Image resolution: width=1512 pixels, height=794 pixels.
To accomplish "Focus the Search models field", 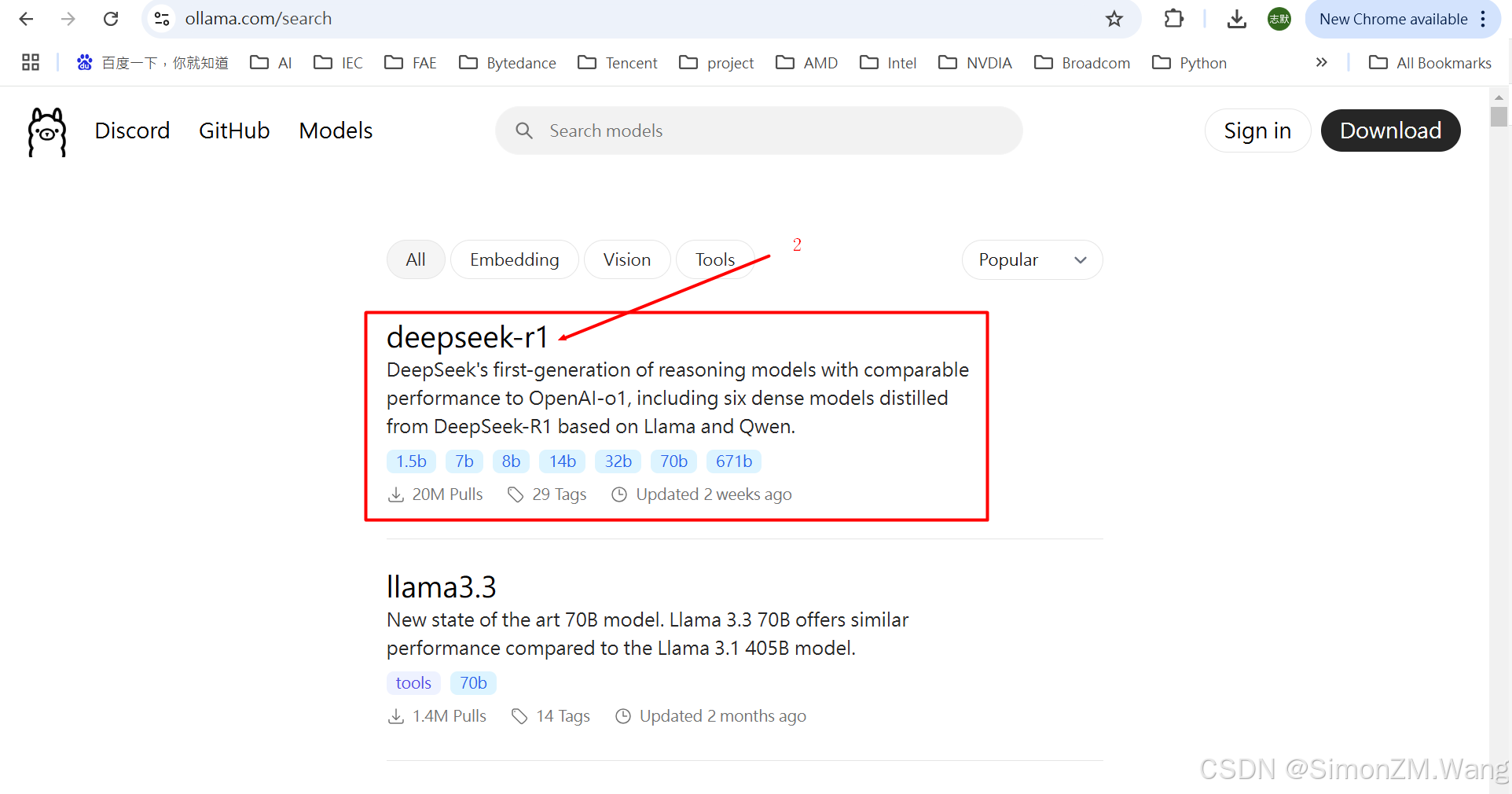I will point(758,130).
